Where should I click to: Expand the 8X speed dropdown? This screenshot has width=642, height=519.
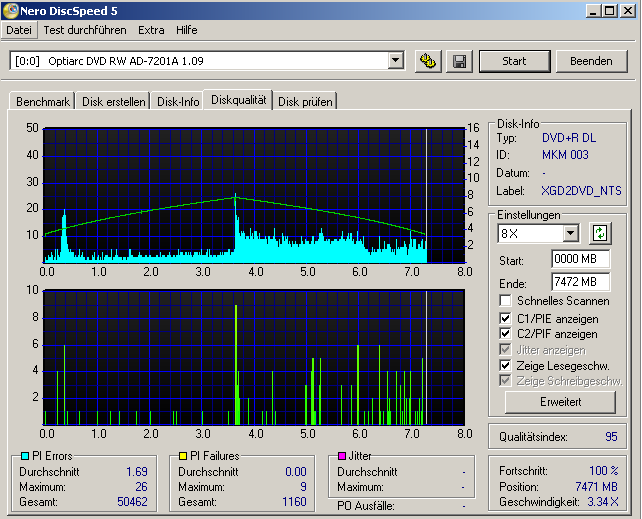(x=571, y=233)
